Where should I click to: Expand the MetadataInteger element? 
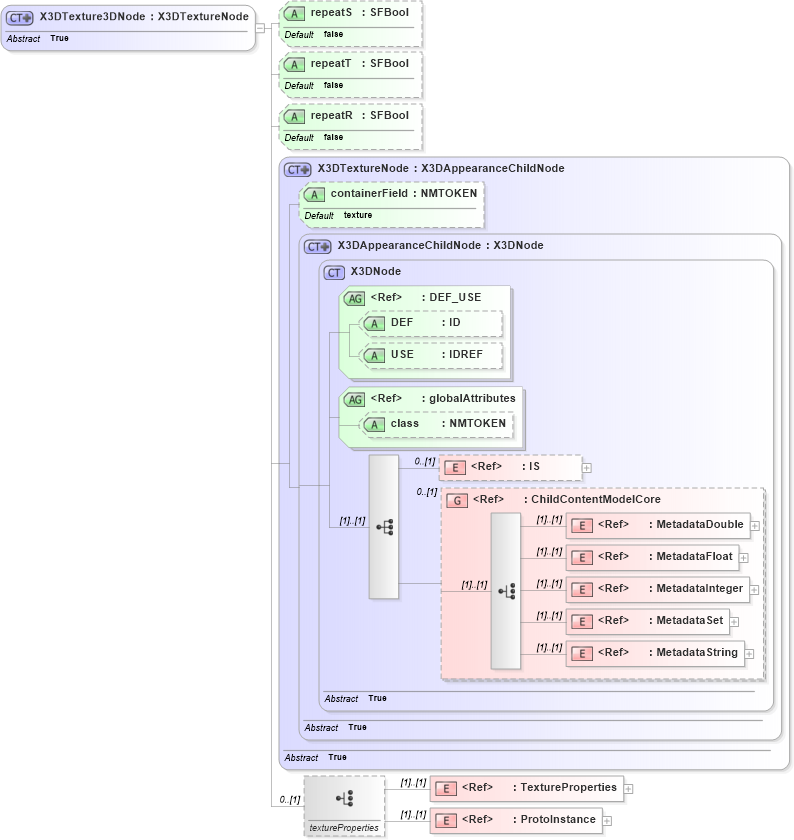point(754,590)
